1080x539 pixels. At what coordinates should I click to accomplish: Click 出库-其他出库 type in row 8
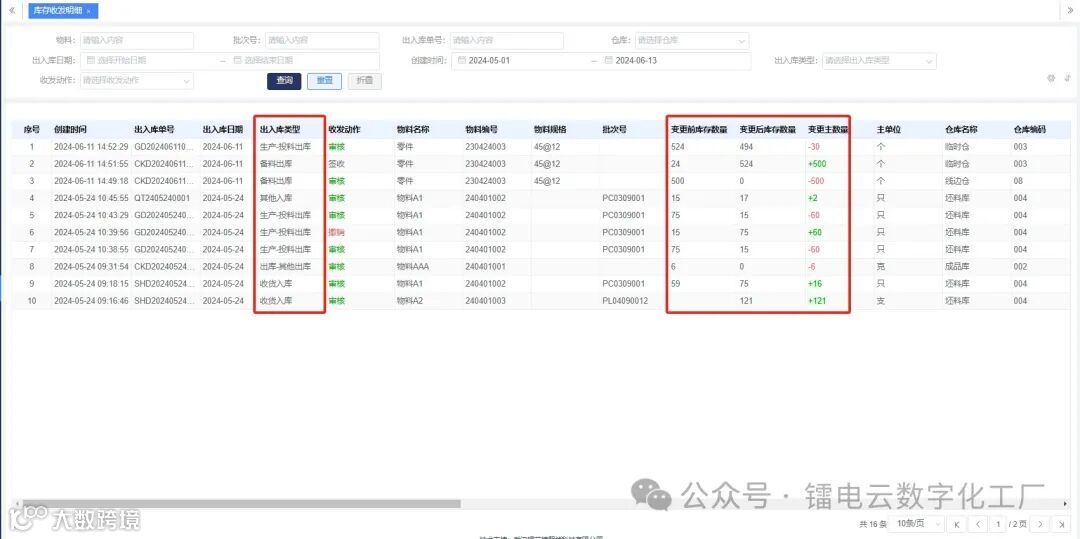tap(285, 266)
